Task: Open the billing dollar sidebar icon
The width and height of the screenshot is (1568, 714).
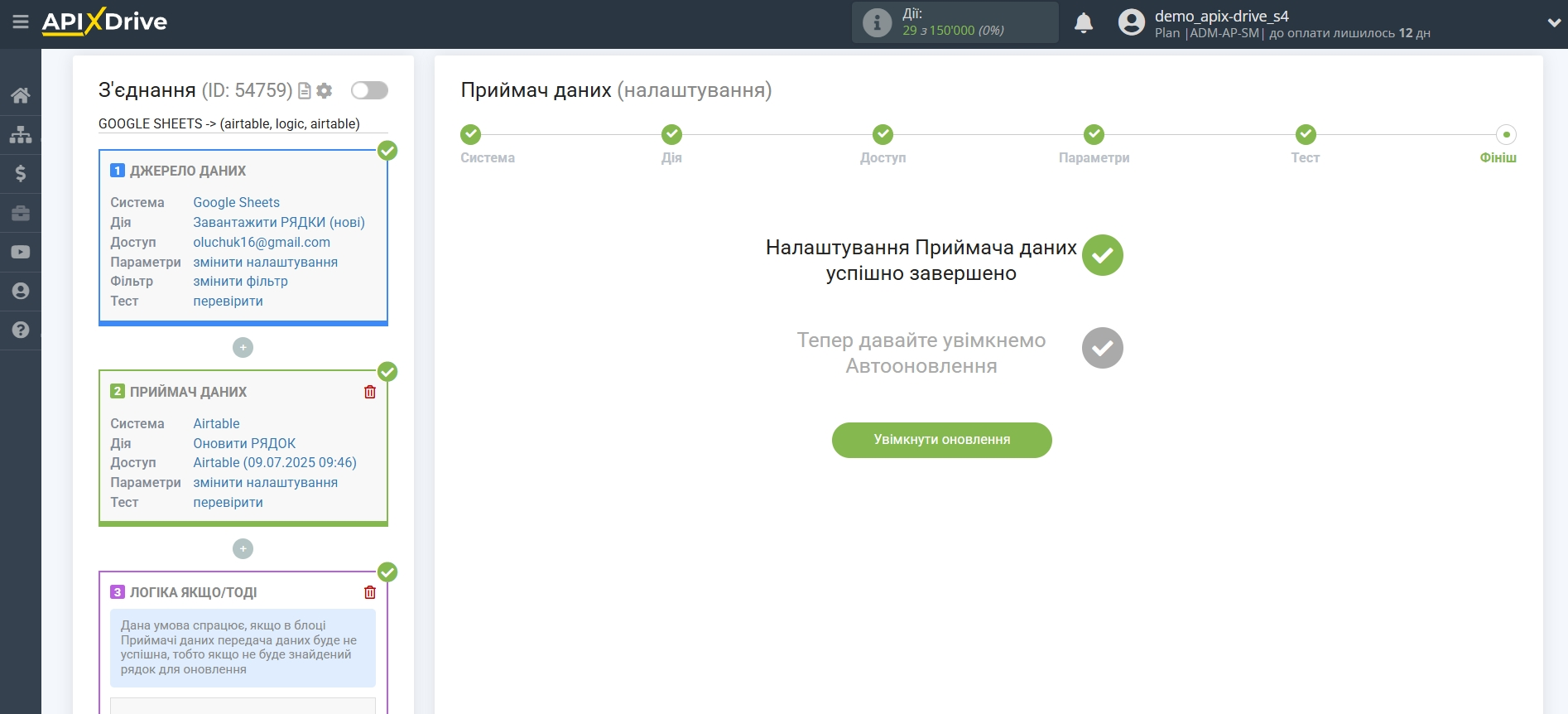Action: (21, 173)
